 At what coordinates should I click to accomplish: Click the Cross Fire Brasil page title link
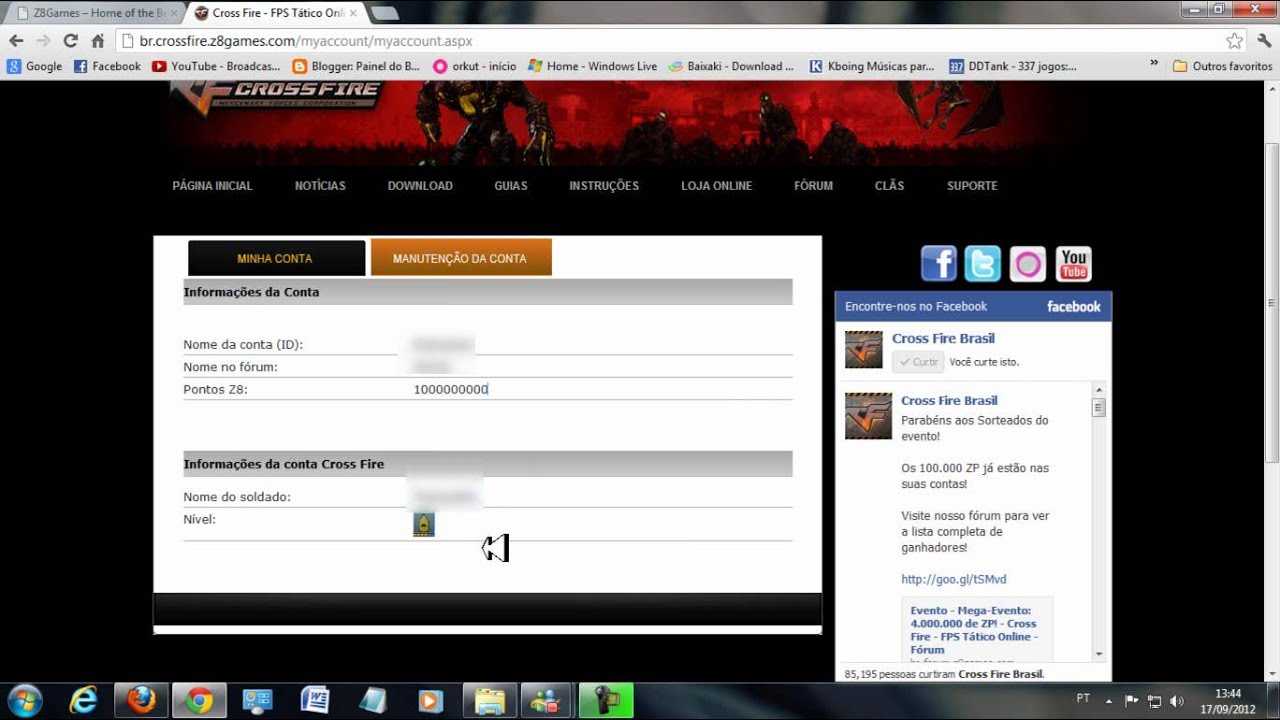pyautogui.click(x=943, y=338)
